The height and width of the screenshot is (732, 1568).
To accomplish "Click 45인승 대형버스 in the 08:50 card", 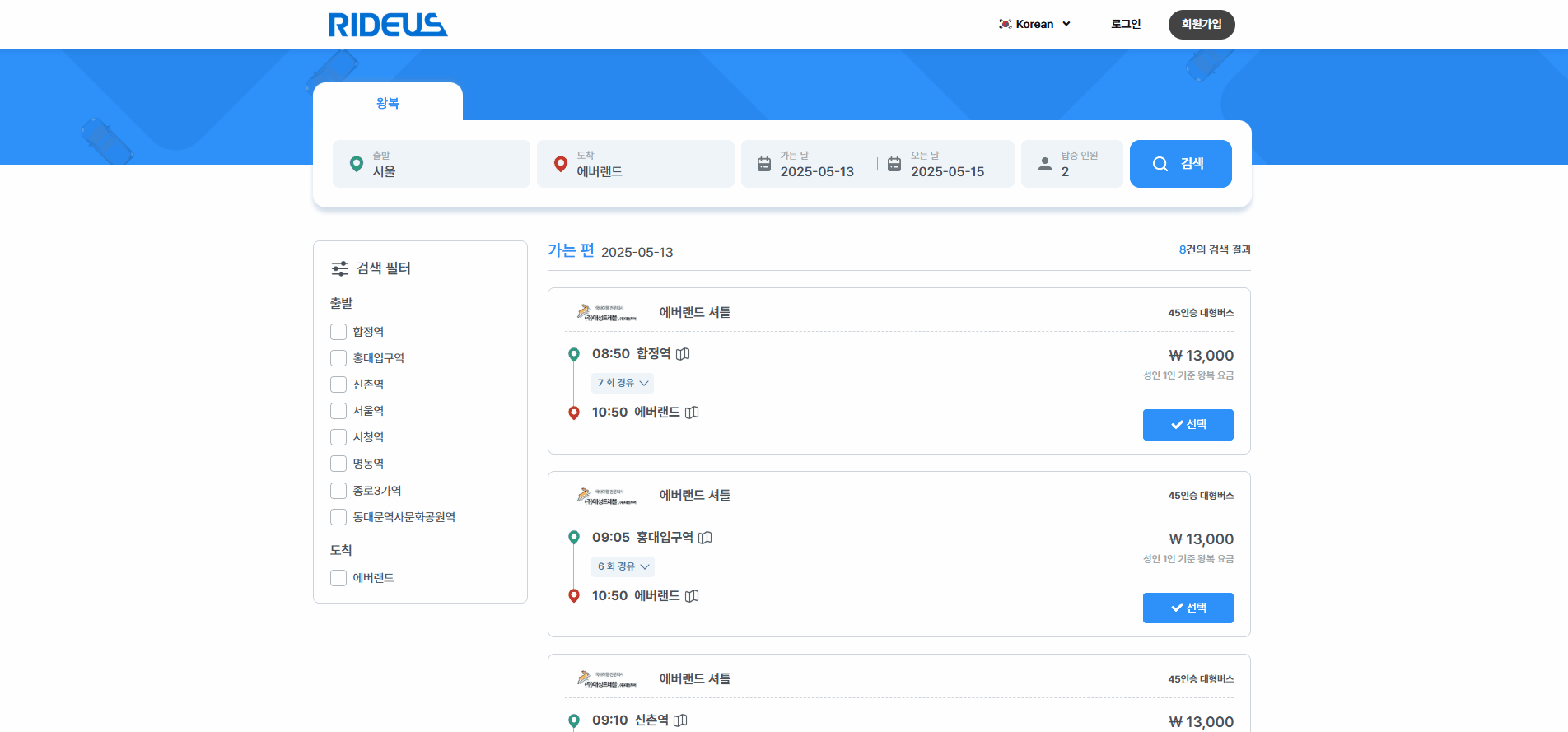I will (x=1201, y=313).
